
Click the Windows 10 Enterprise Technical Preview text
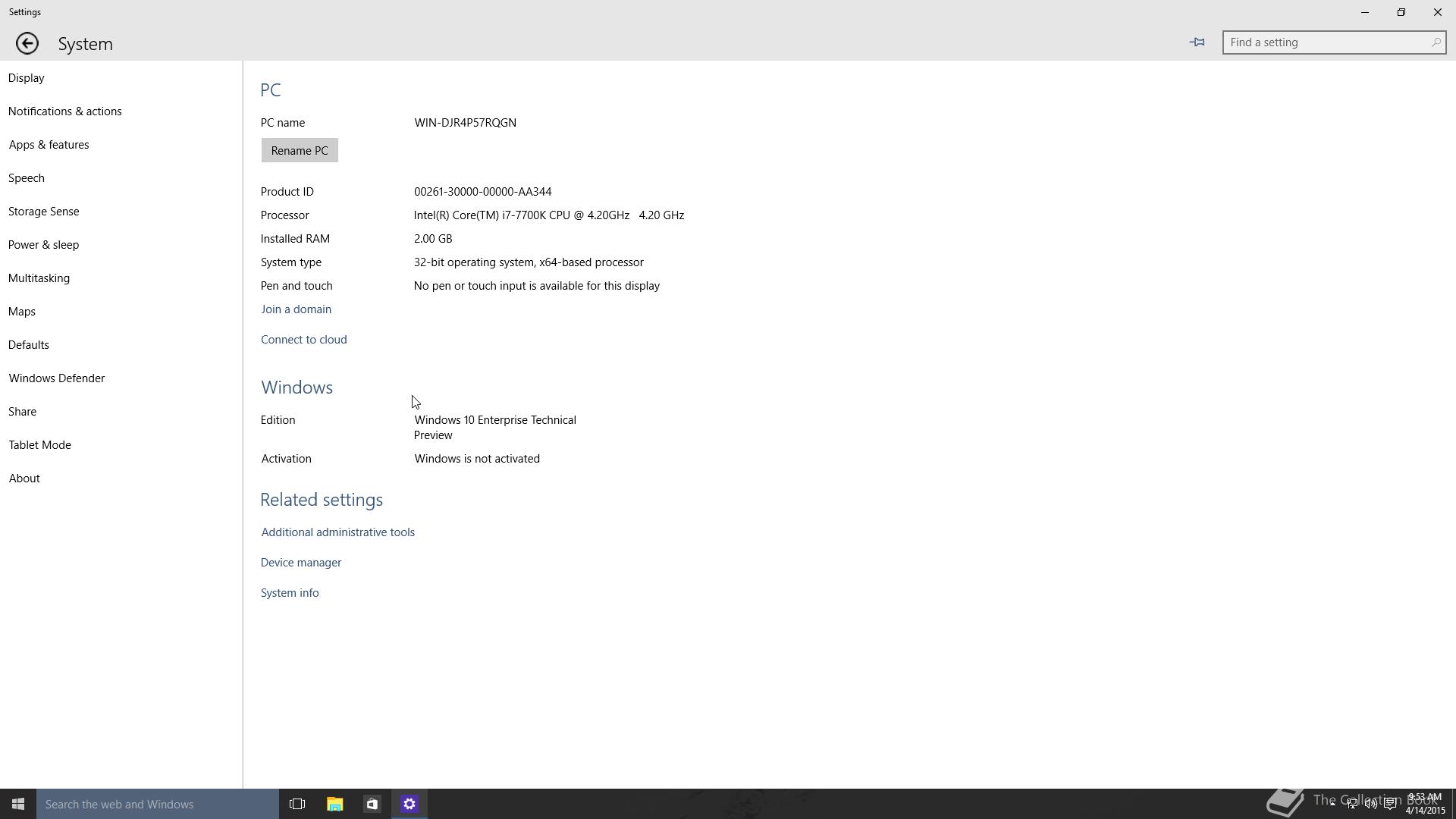[x=495, y=428]
